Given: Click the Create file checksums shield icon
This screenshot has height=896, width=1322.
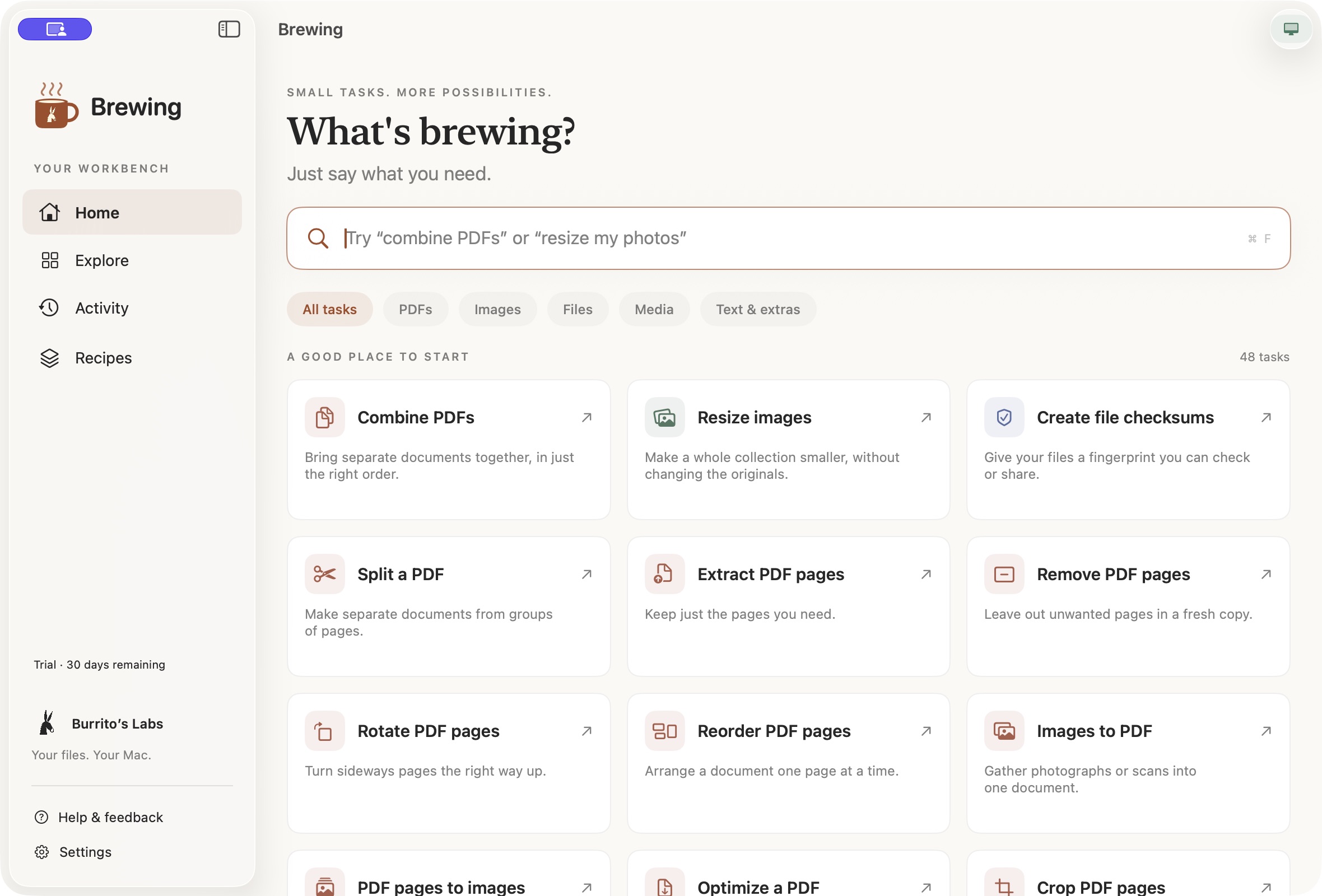Looking at the screenshot, I should 1003,417.
